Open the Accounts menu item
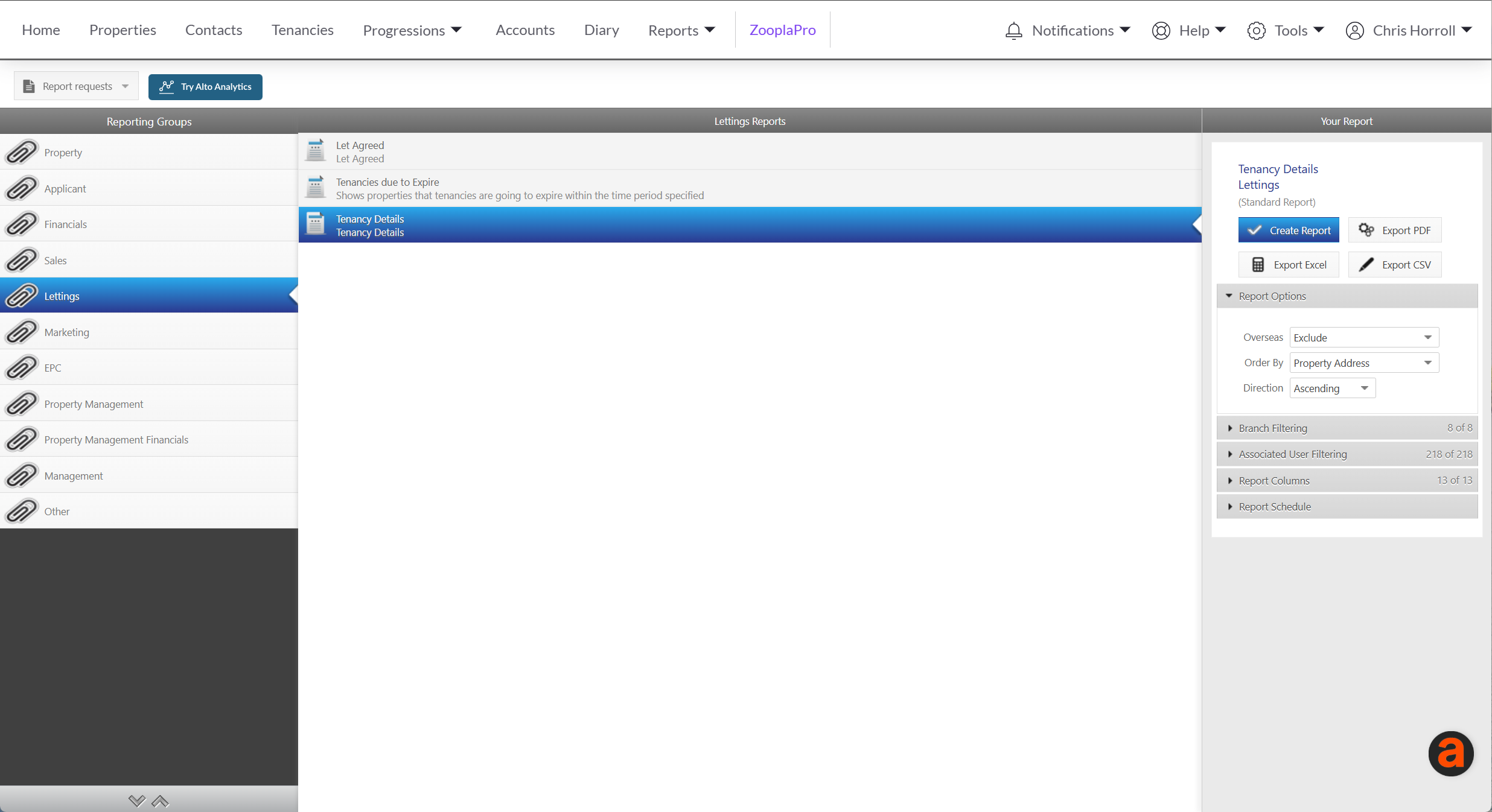The width and height of the screenshot is (1492, 812). [525, 30]
